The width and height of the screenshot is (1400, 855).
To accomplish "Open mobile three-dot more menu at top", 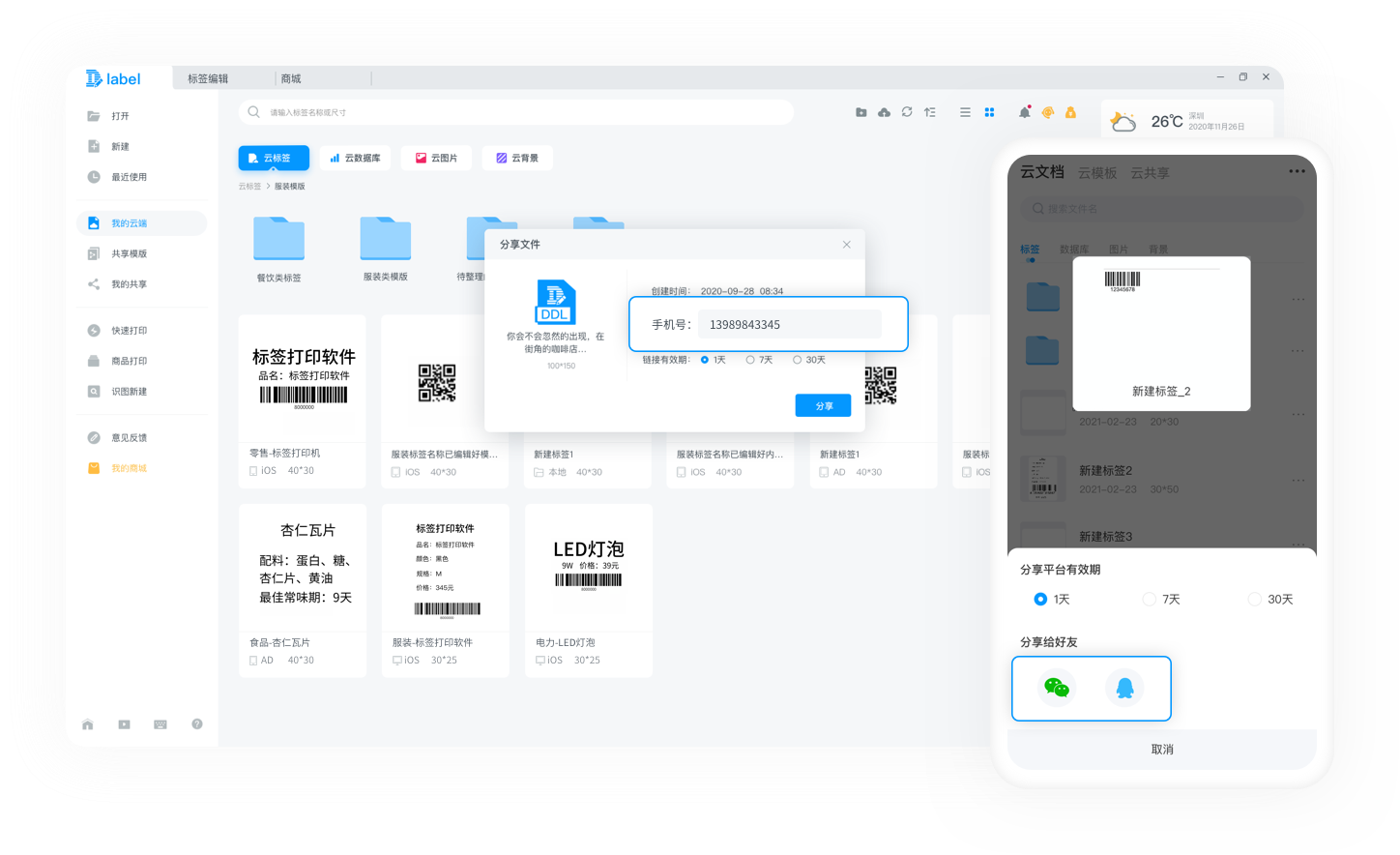I will (x=1297, y=171).
